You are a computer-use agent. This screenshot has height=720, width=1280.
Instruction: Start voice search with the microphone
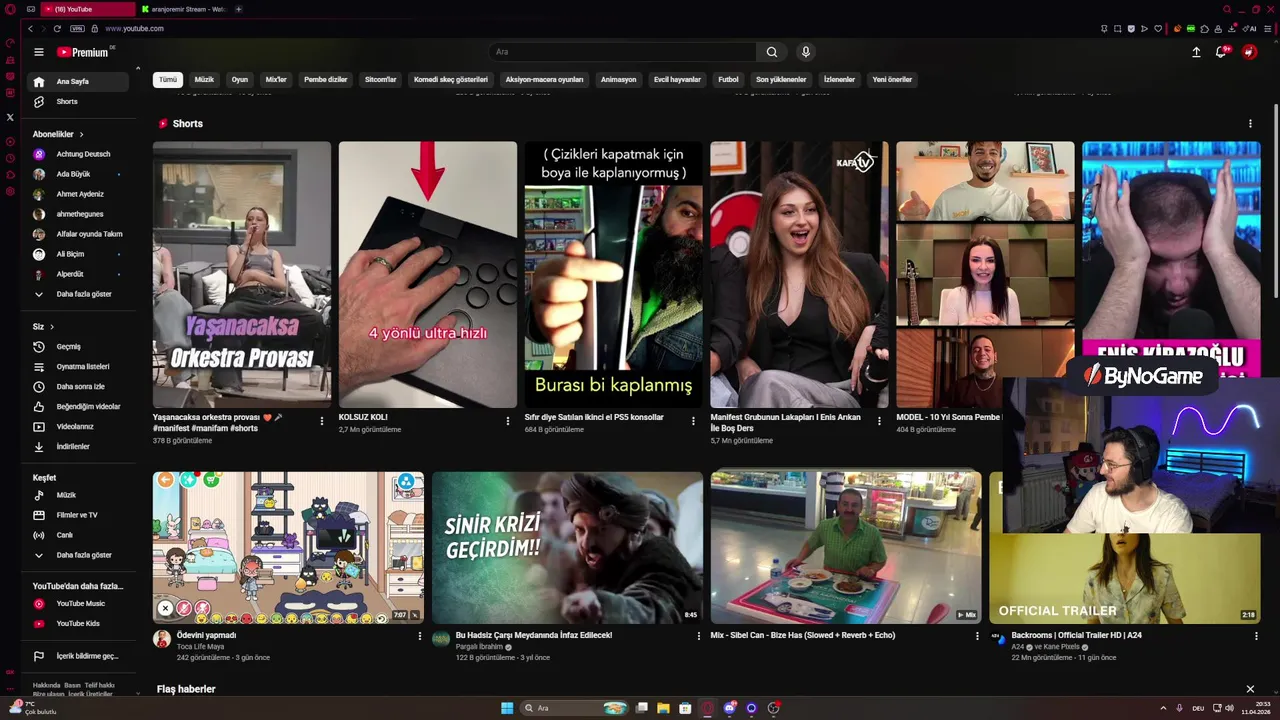(806, 52)
